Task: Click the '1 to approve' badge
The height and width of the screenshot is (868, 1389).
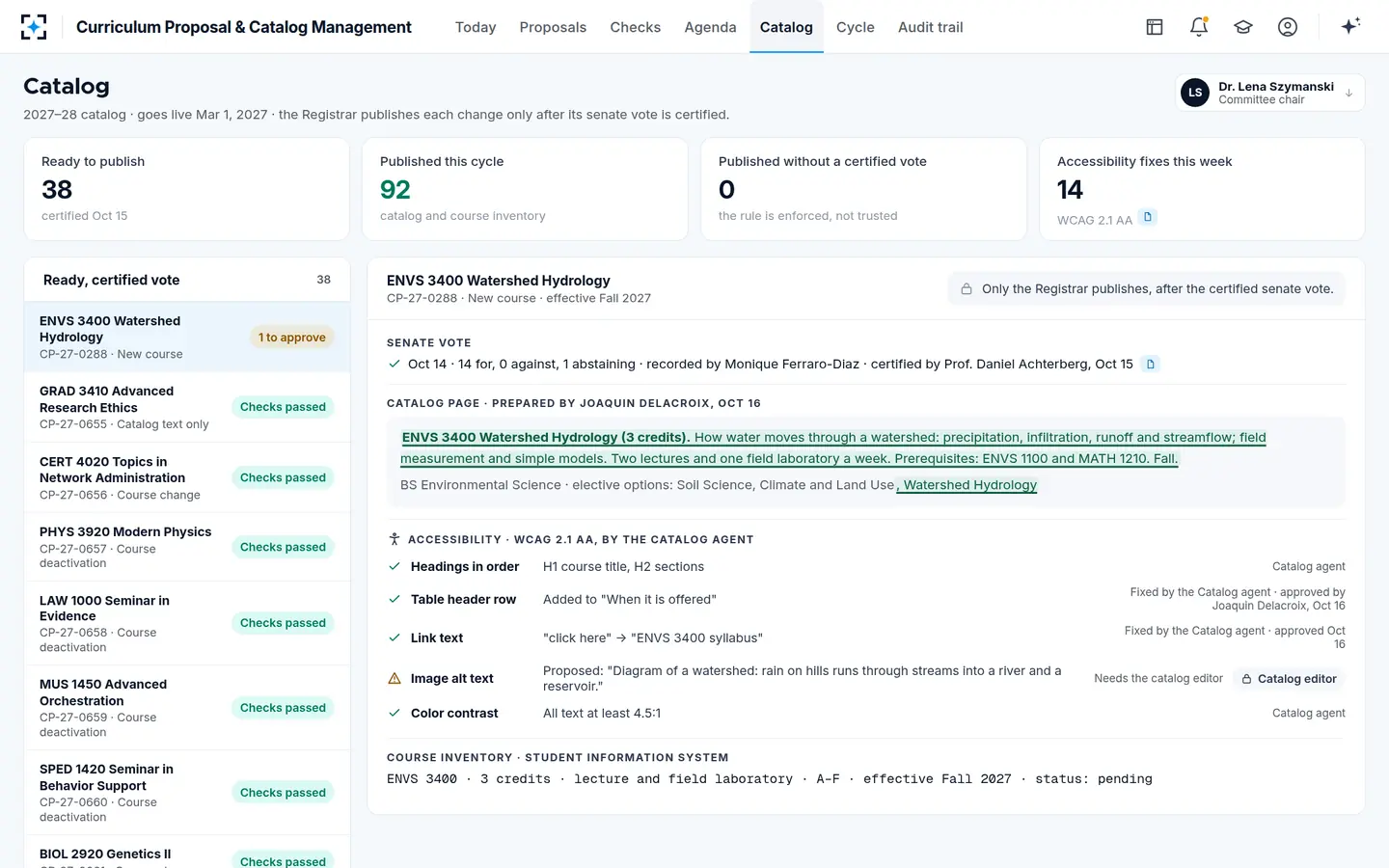Action: click(x=292, y=338)
